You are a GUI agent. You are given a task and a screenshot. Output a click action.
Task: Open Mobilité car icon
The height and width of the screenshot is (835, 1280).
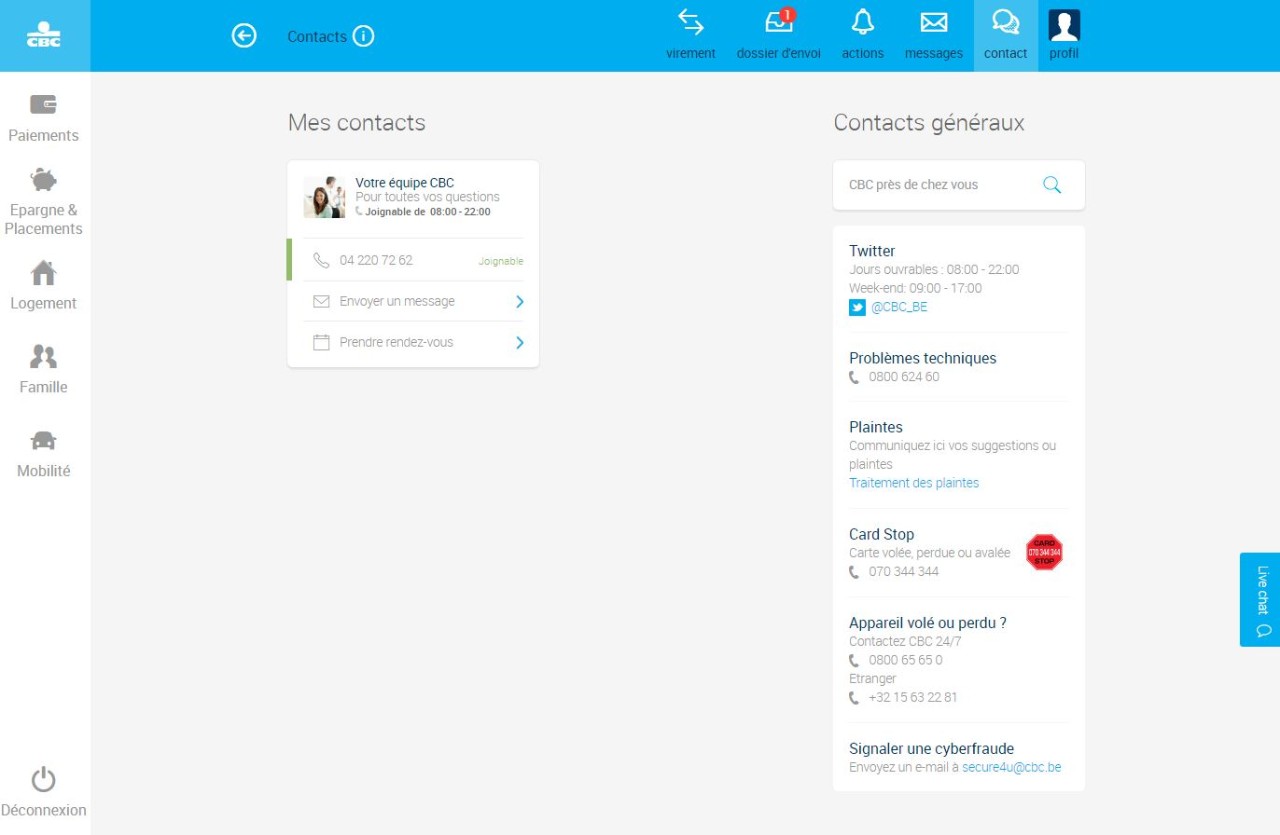pyautogui.click(x=44, y=440)
